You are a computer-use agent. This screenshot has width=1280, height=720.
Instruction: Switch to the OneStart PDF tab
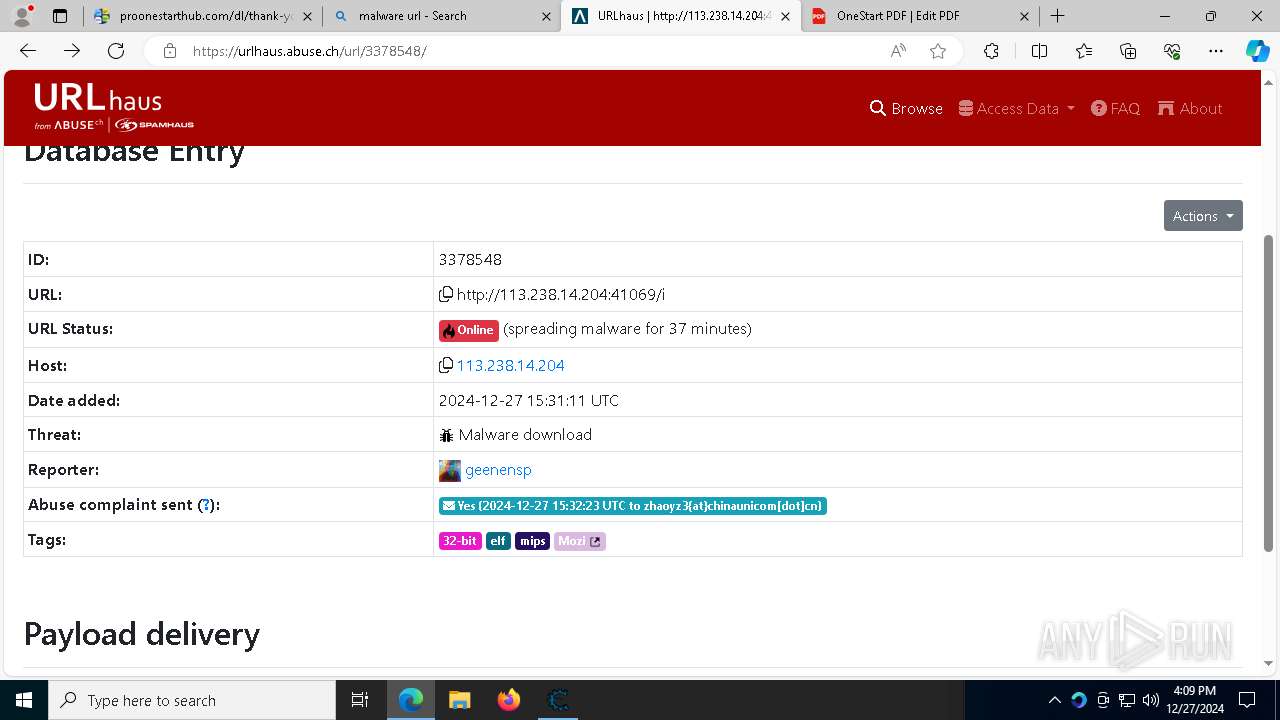[x=920, y=16]
